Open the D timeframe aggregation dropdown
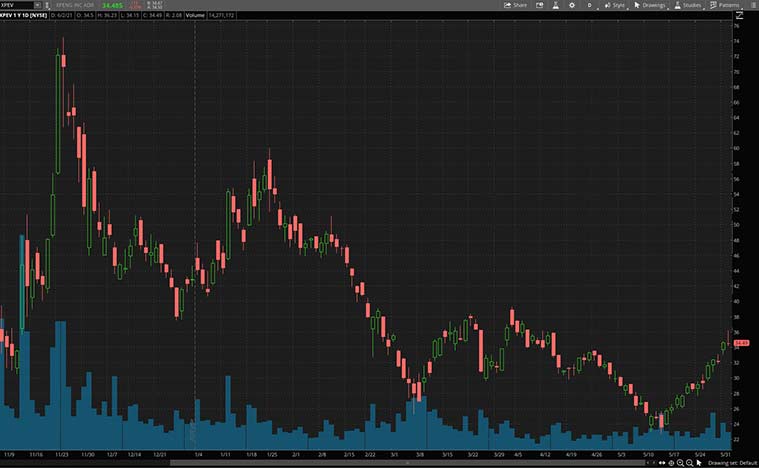Image resolution: width=759 pixels, height=468 pixels. [x=590, y=5]
